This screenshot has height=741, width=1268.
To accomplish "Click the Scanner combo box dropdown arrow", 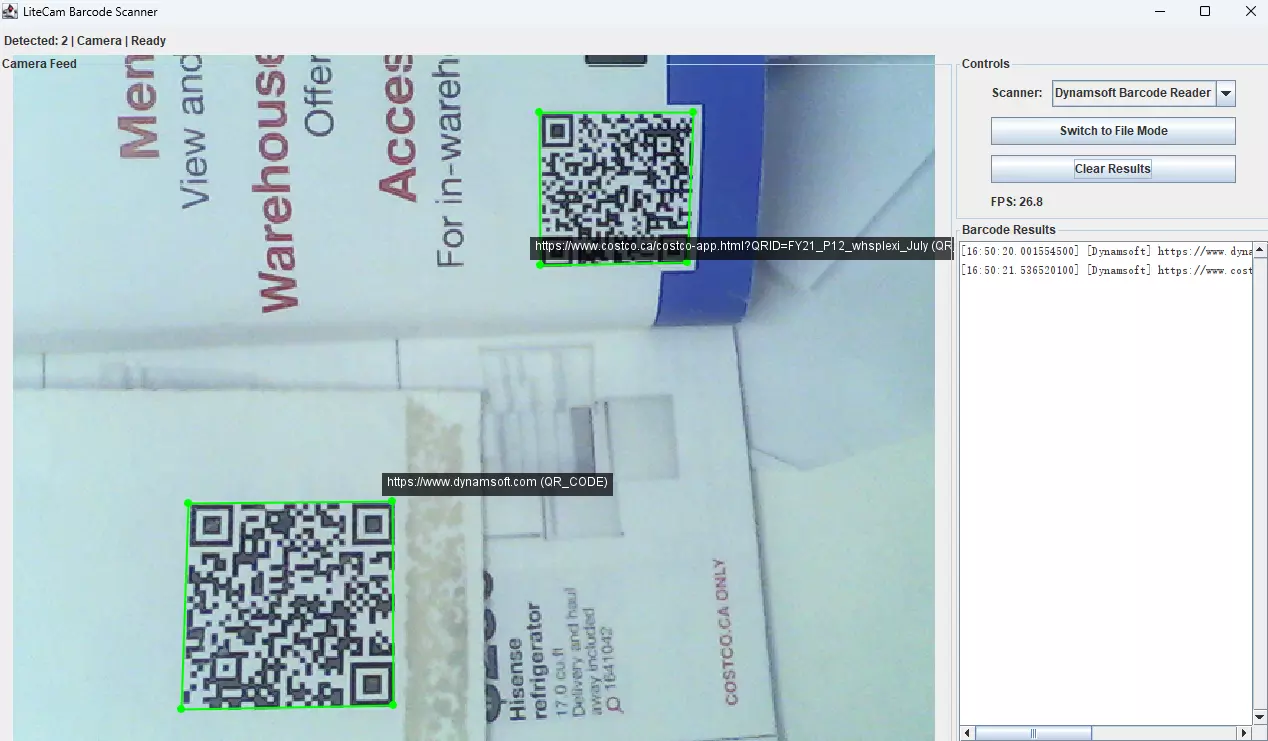I will (1226, 92).
